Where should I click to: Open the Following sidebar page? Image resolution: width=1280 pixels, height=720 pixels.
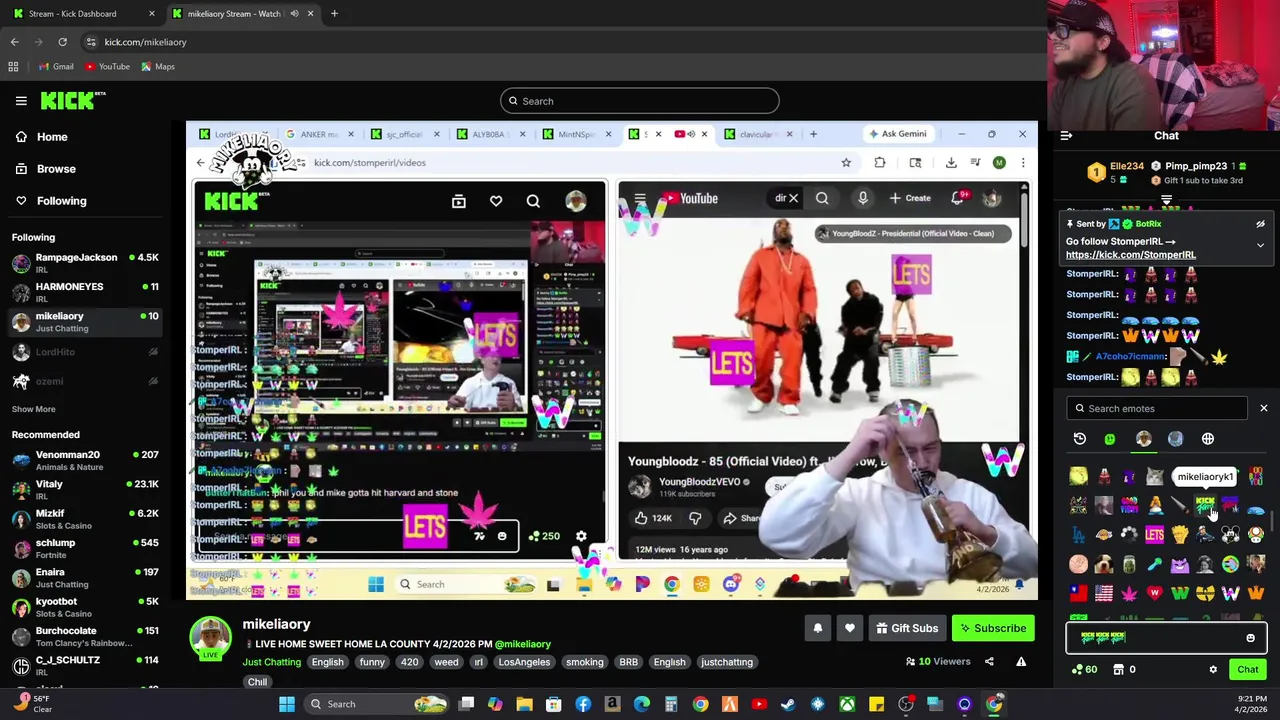pyautogui.click(x=61, y=201)
